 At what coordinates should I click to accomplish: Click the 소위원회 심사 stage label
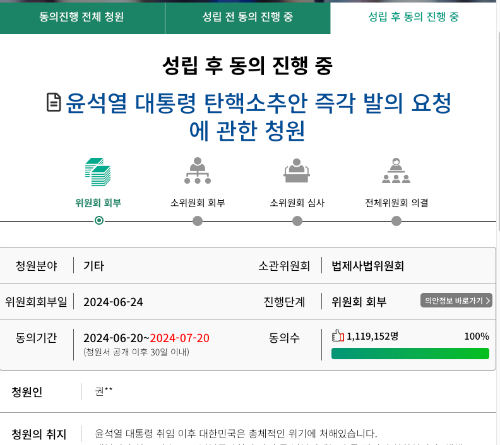pyautogui.click(x=297, y=203)
